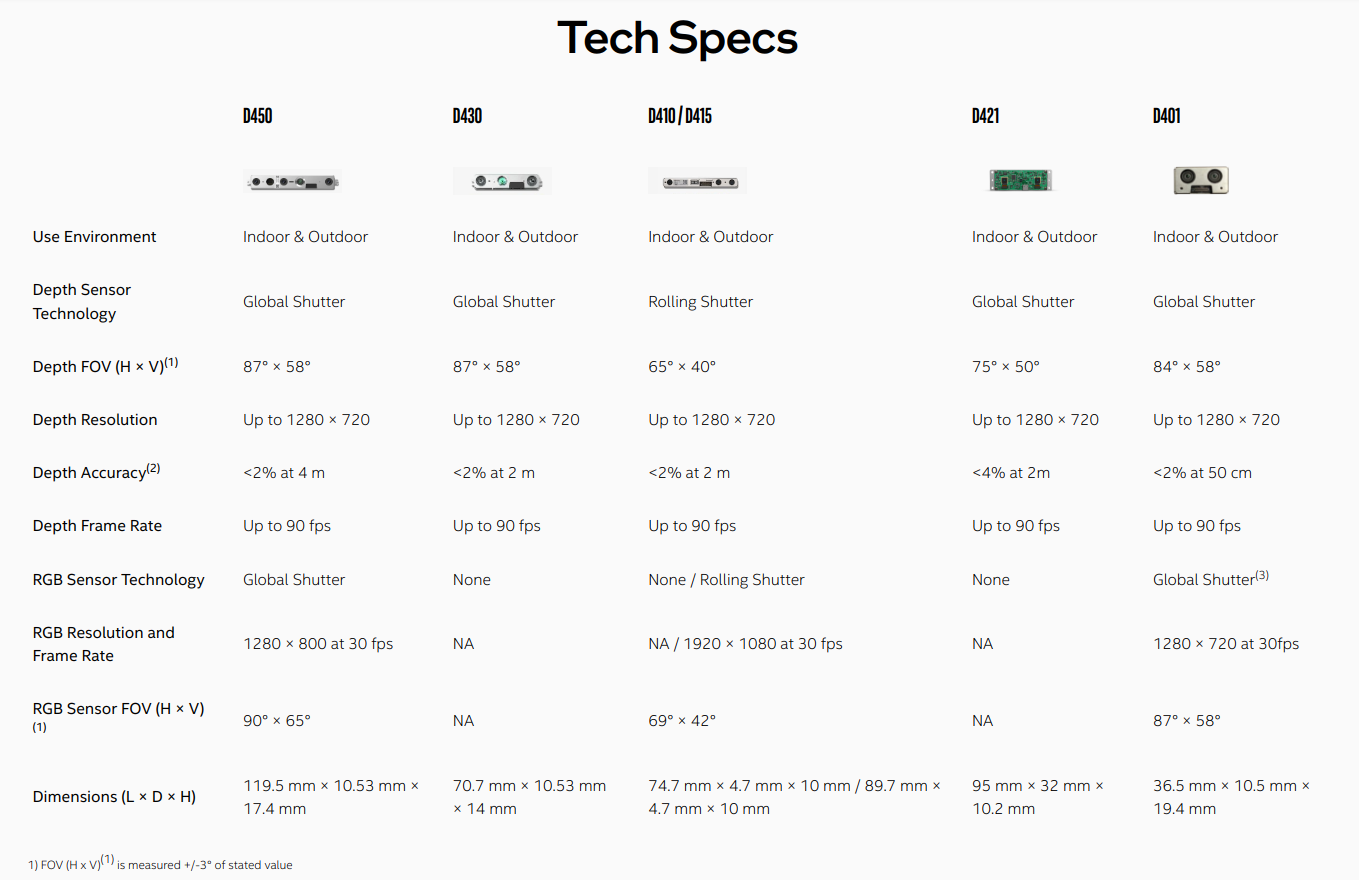This screenshot has width=1359, height=880.
Task: Select the D410/D415 module product image
Action: (698, 181)
